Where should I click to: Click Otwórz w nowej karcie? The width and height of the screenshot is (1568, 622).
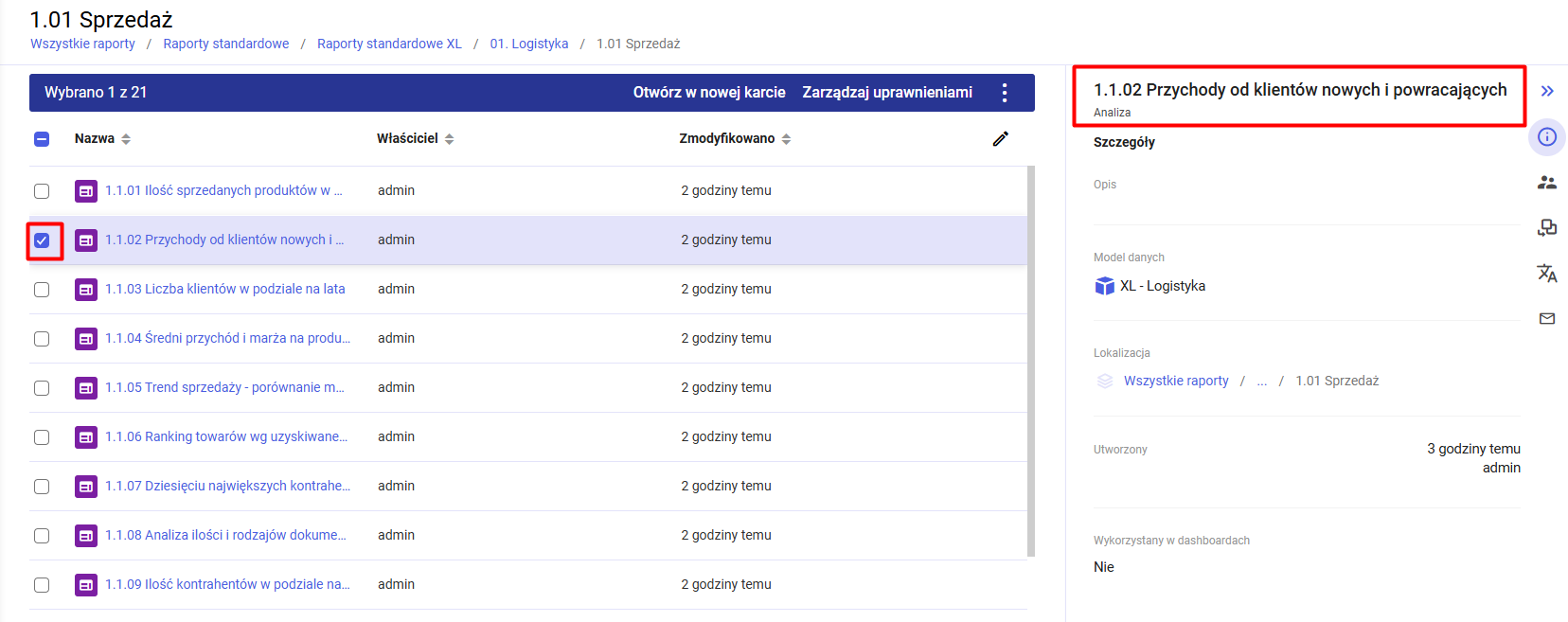pyautogui.click(x=709, y=93)
